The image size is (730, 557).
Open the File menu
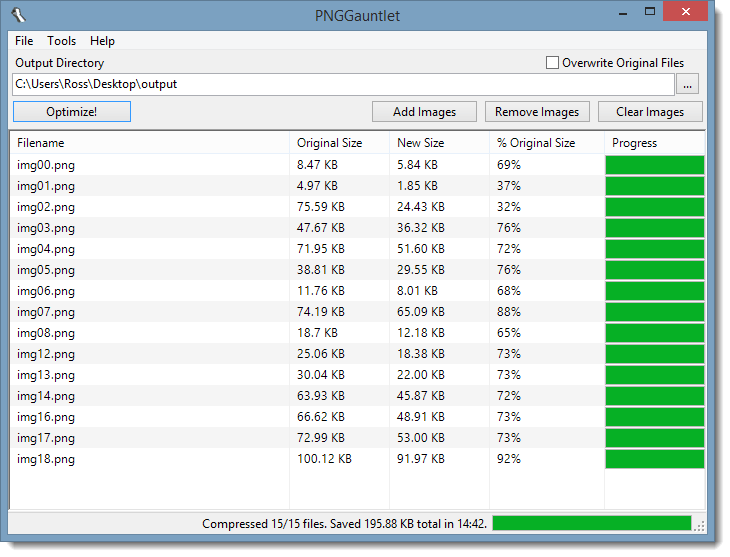click(x=24, y=41)
